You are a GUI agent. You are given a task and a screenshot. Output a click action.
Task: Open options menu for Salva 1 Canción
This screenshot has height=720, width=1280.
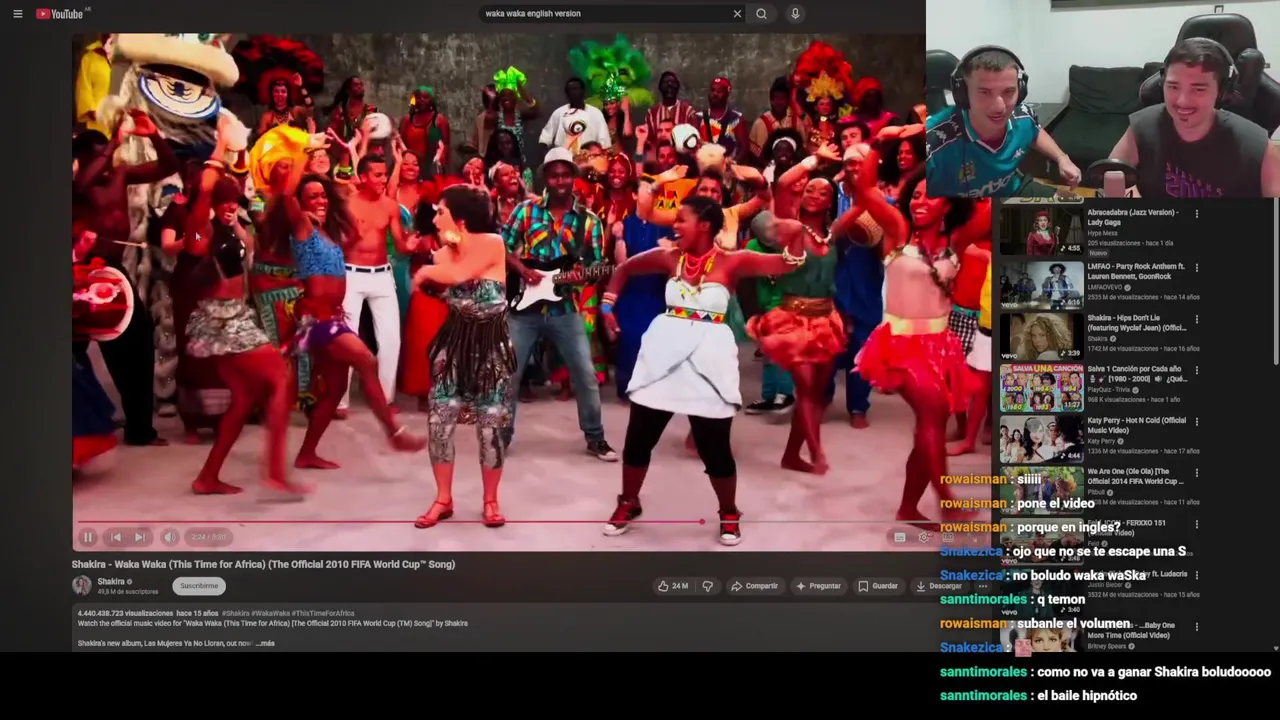pos(1196,370)
